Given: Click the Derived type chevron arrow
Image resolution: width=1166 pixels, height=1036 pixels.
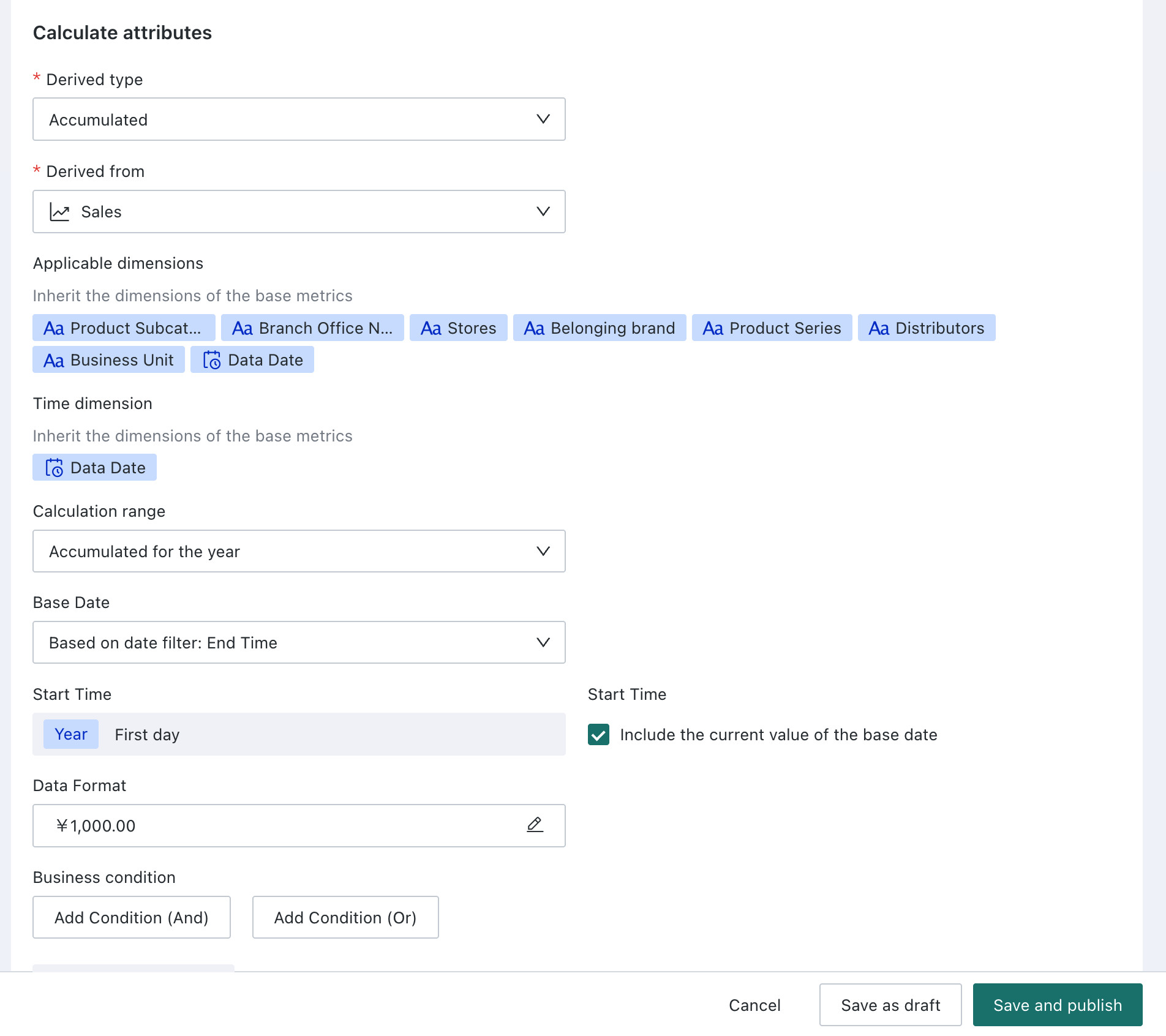Looking at the screenshot, I should pyautogui.click(x=543, y=119).
